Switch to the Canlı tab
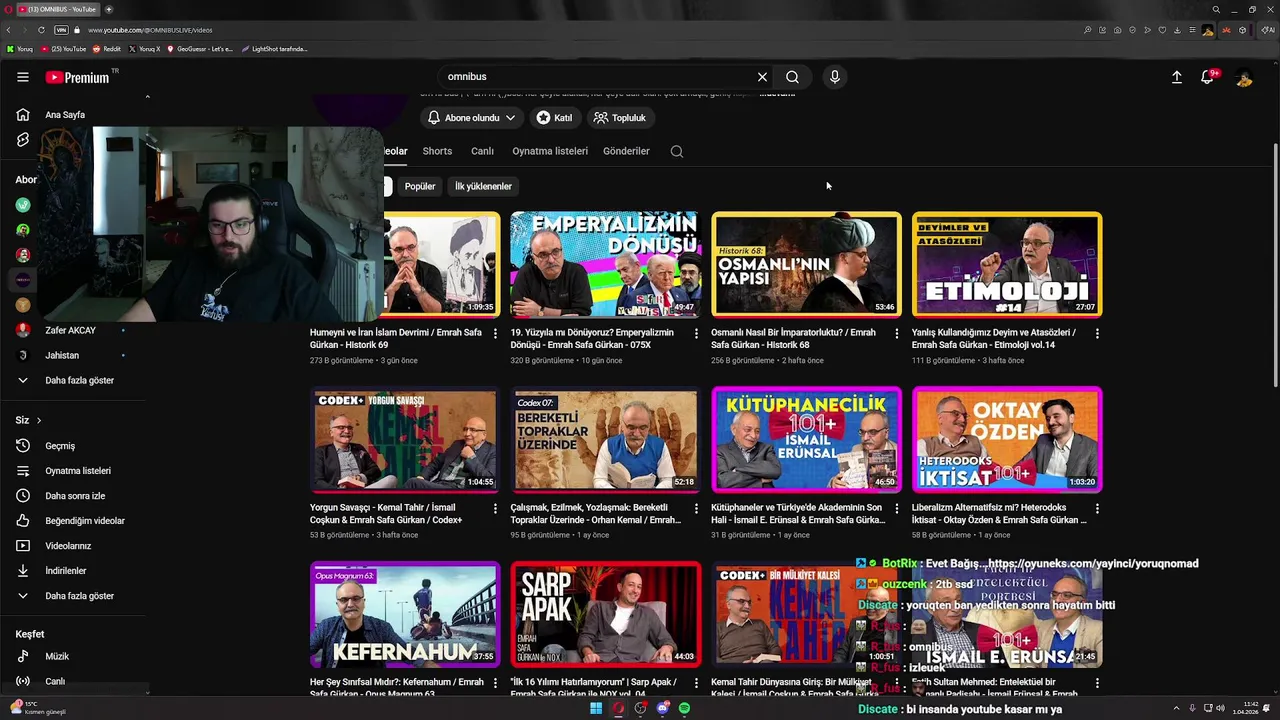Viewport: 1280px width, 720px height. (482, 151)
